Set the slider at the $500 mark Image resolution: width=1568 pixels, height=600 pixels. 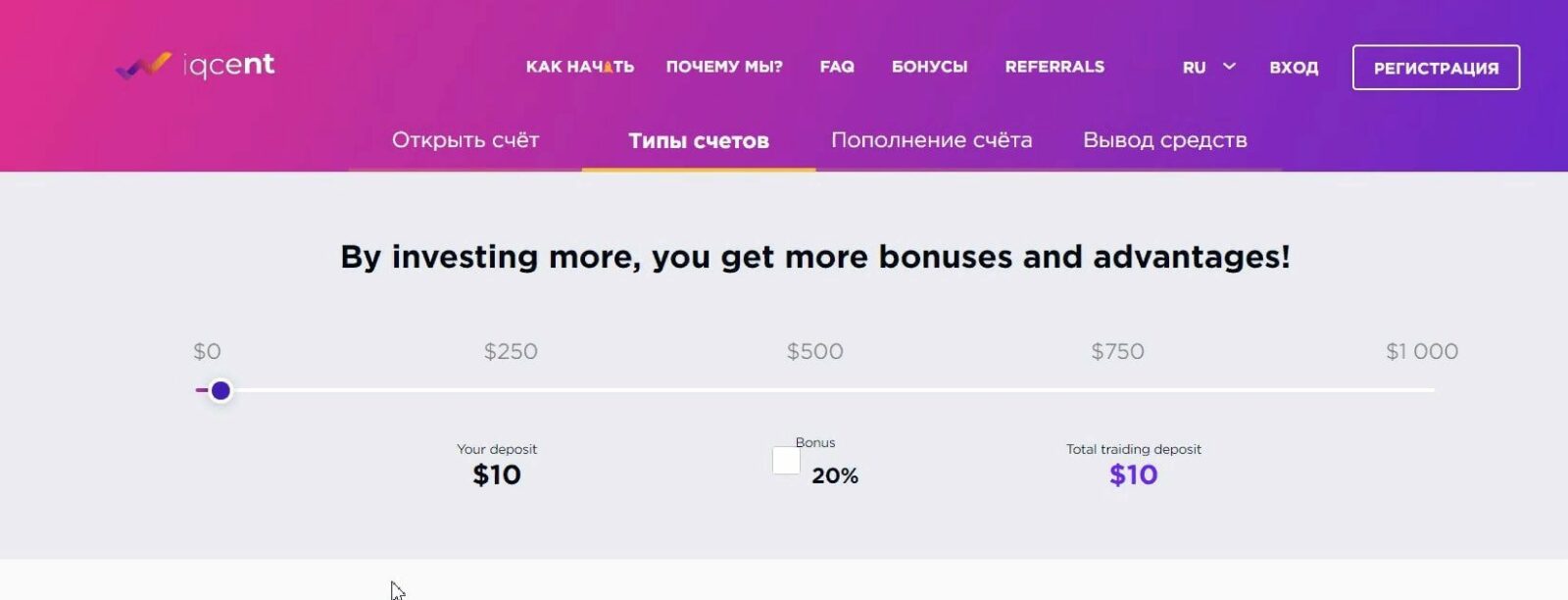[815, 390]
